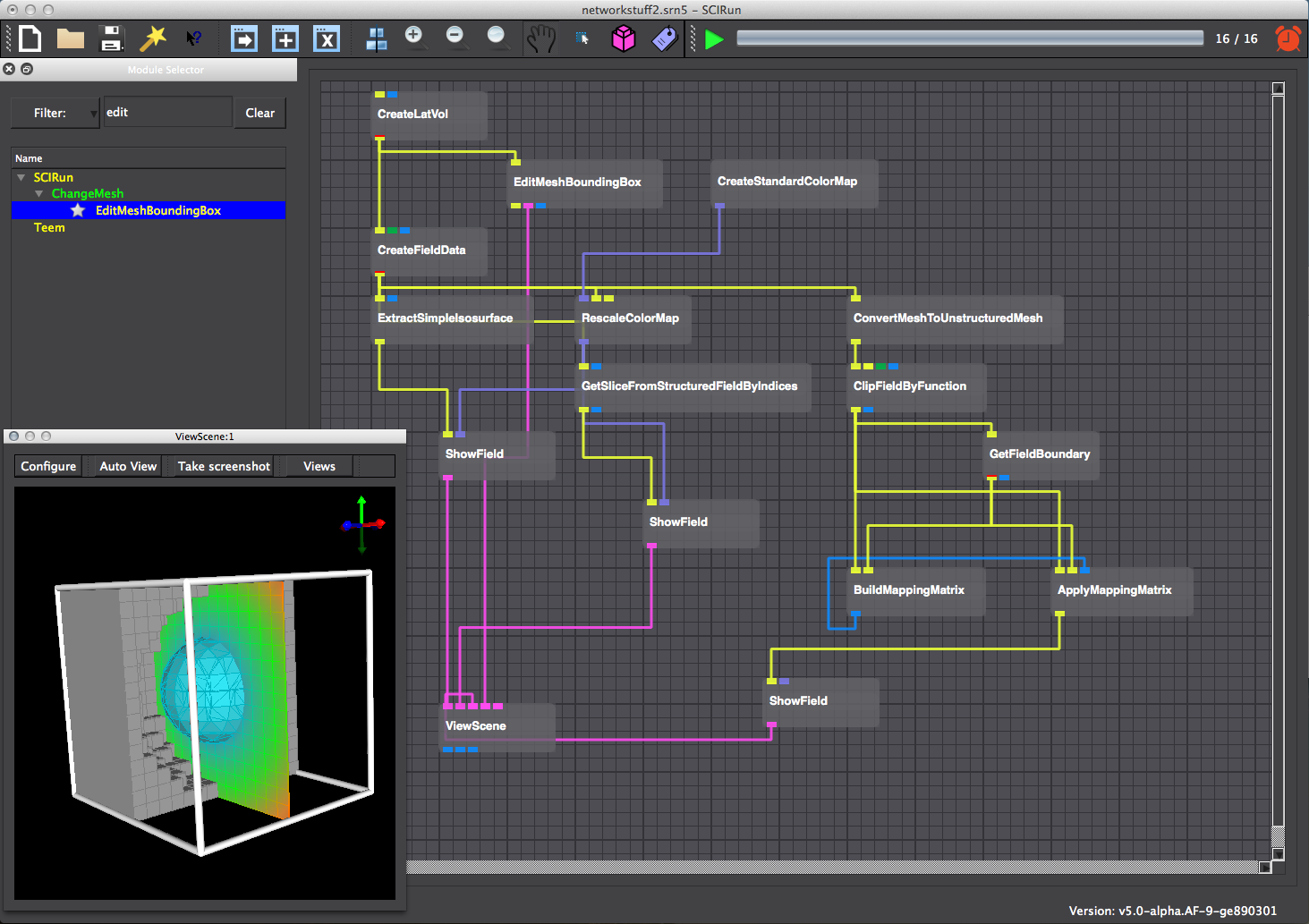Select the CreateLatVol module
The image size is (1309, 924).
pos(429,114)
